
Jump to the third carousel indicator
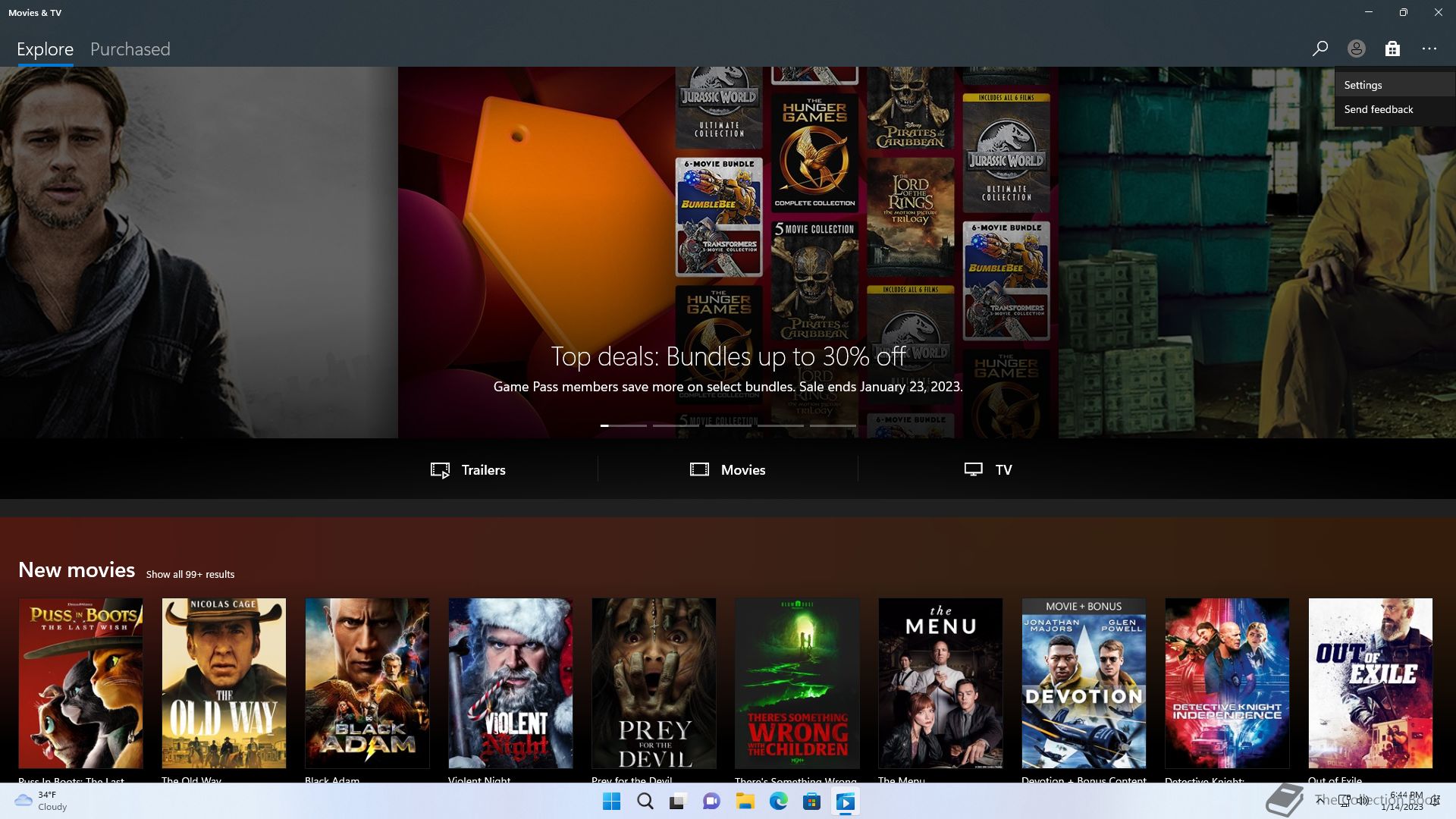728,425
